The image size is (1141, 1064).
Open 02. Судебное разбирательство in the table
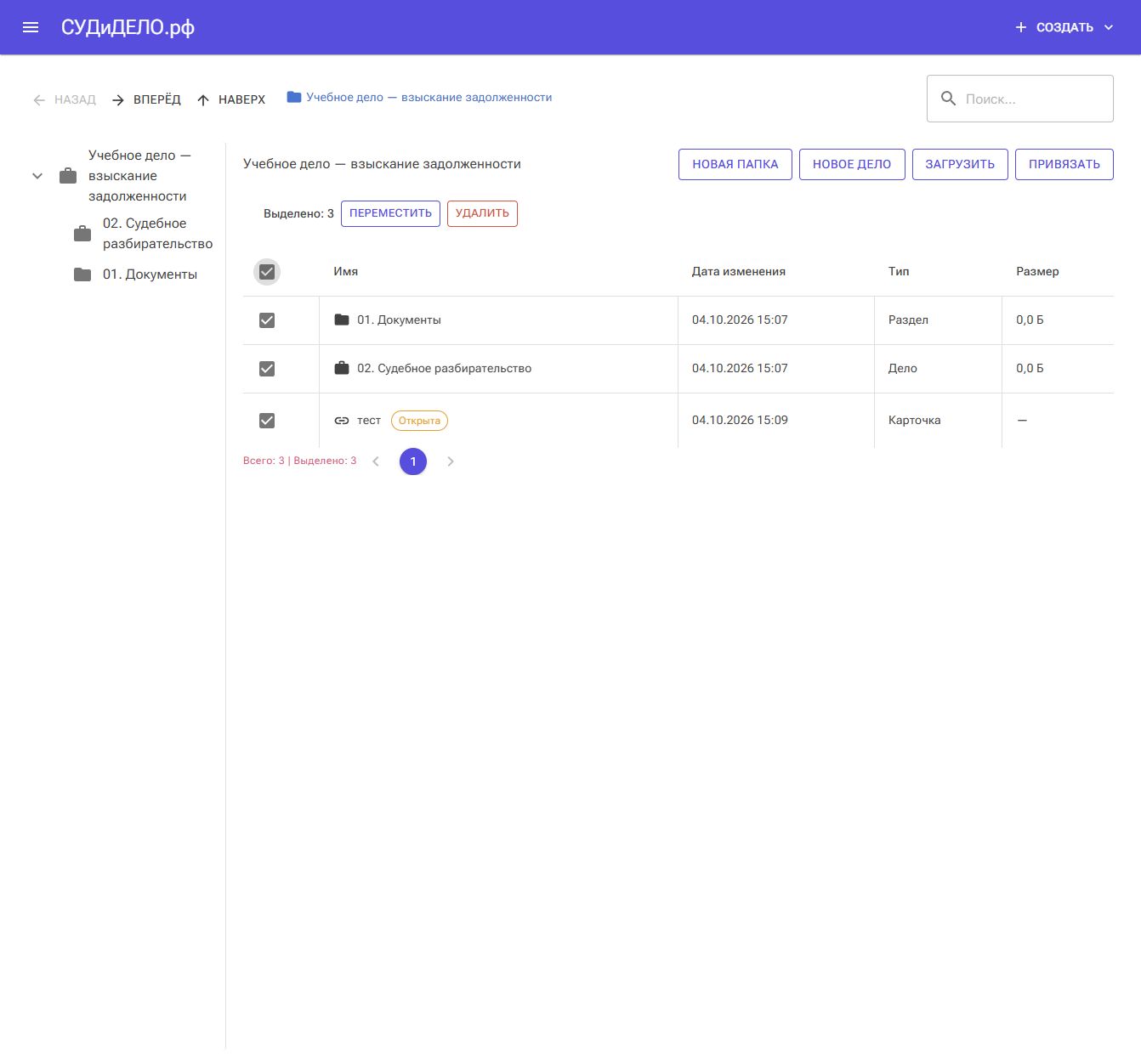444,369
